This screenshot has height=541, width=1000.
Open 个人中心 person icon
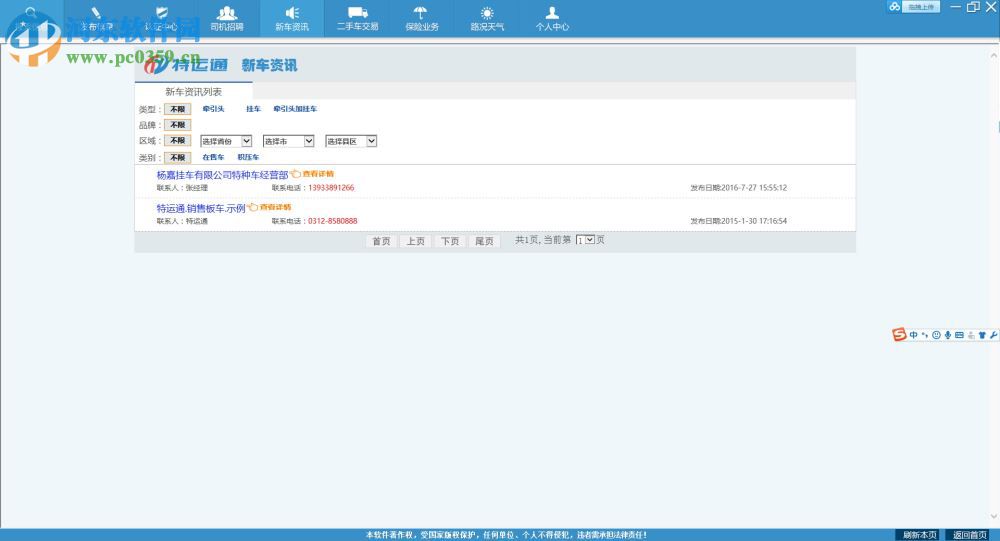552,13
